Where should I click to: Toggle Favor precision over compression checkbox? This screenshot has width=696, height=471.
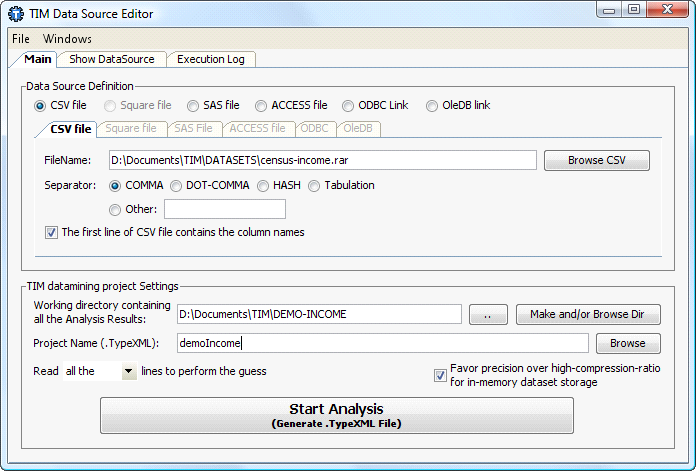point(440,375)
